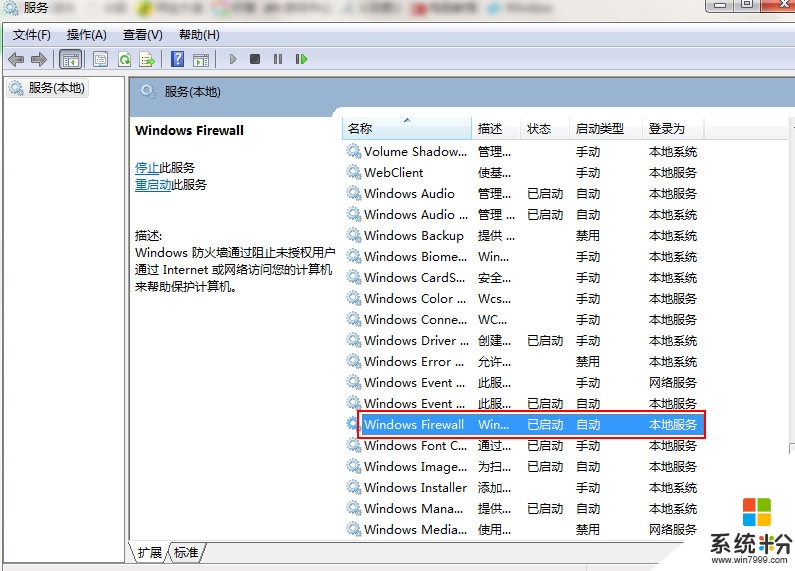The height and width of the screenshot is (571, 795).
Task: Open the 帮助(H) menu
Action: pyautogui.click(x=199, y=35)
